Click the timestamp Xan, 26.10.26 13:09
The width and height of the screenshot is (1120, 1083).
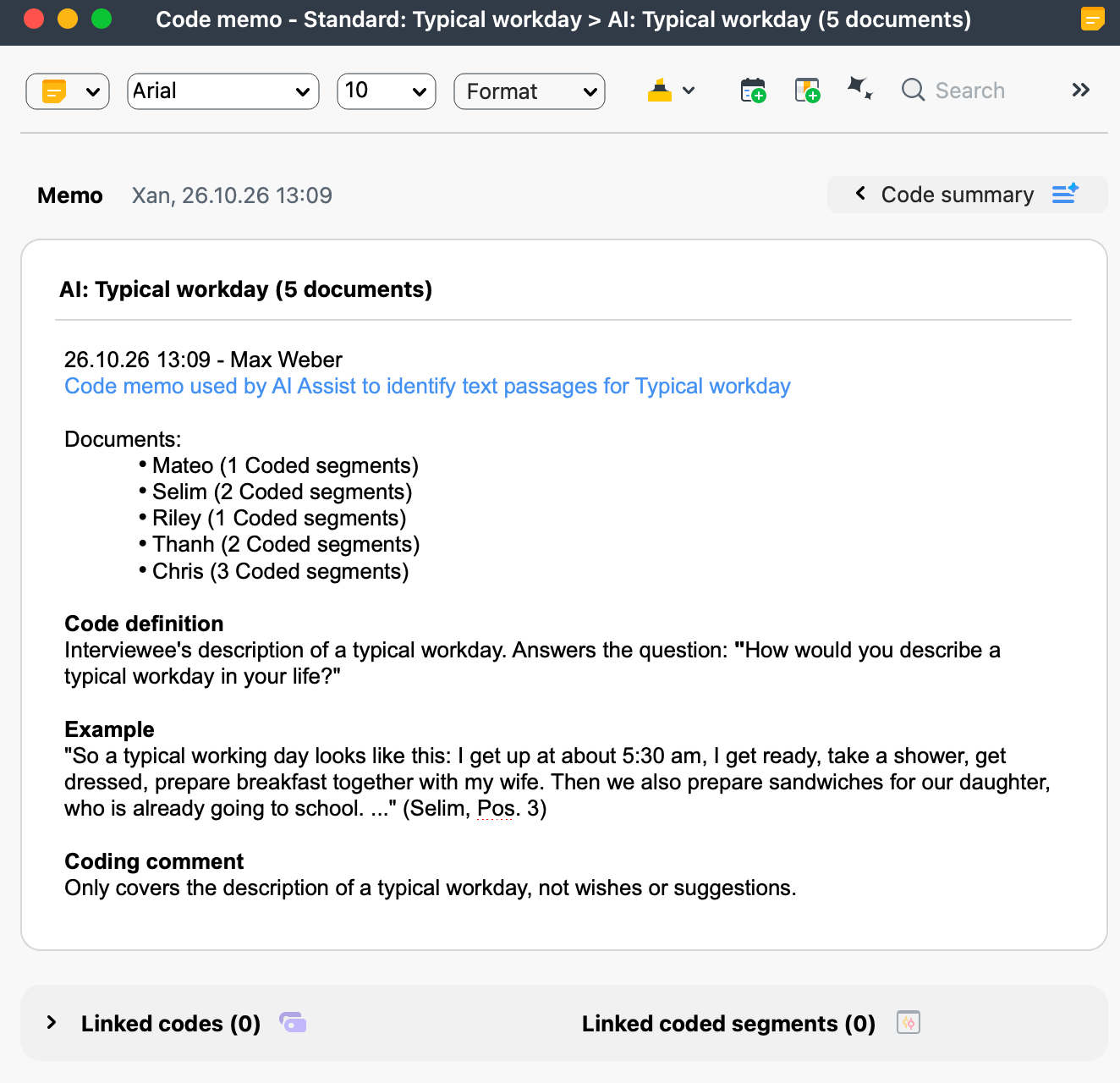(232, 195)
